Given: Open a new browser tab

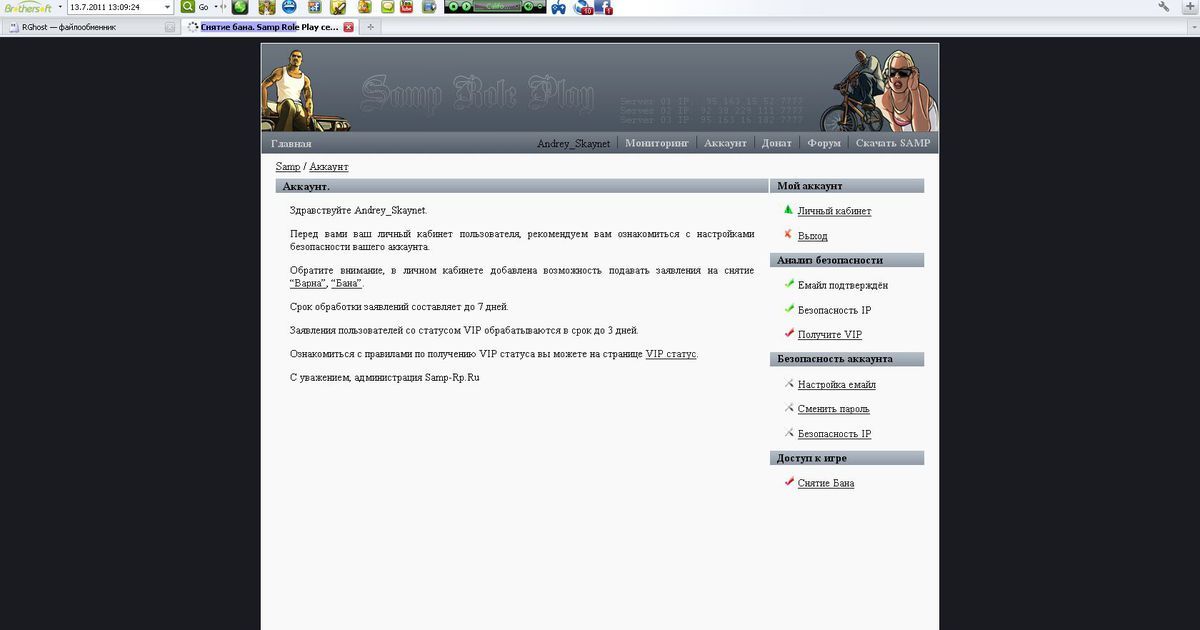Looking at the screenshot, I should click(x=370, y=27).
